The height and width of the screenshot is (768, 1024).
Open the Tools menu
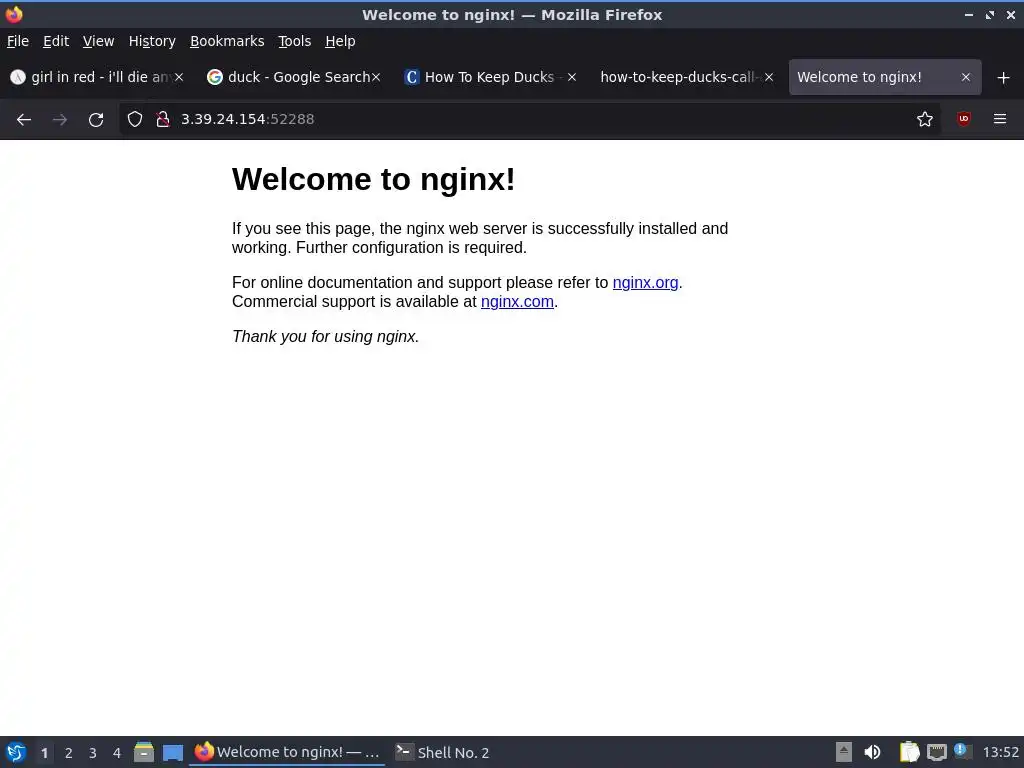[x=295, y=41]
